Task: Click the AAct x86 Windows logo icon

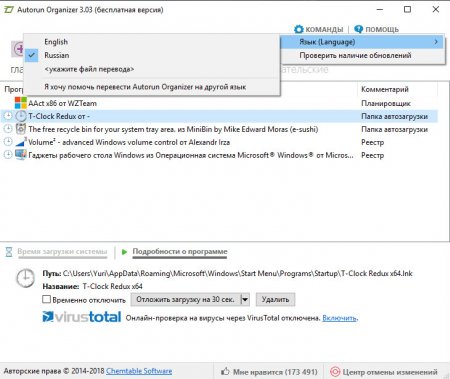Action: pos(21,103)
